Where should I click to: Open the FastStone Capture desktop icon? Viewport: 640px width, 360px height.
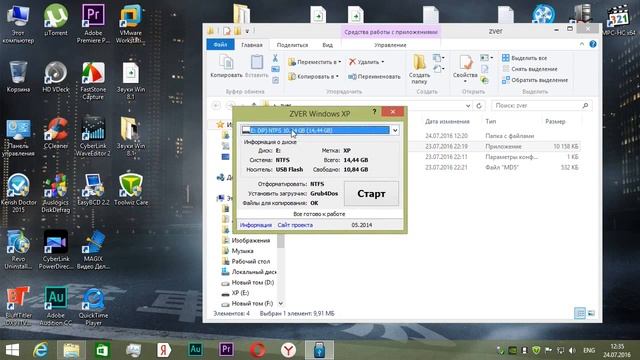point(93,81)
